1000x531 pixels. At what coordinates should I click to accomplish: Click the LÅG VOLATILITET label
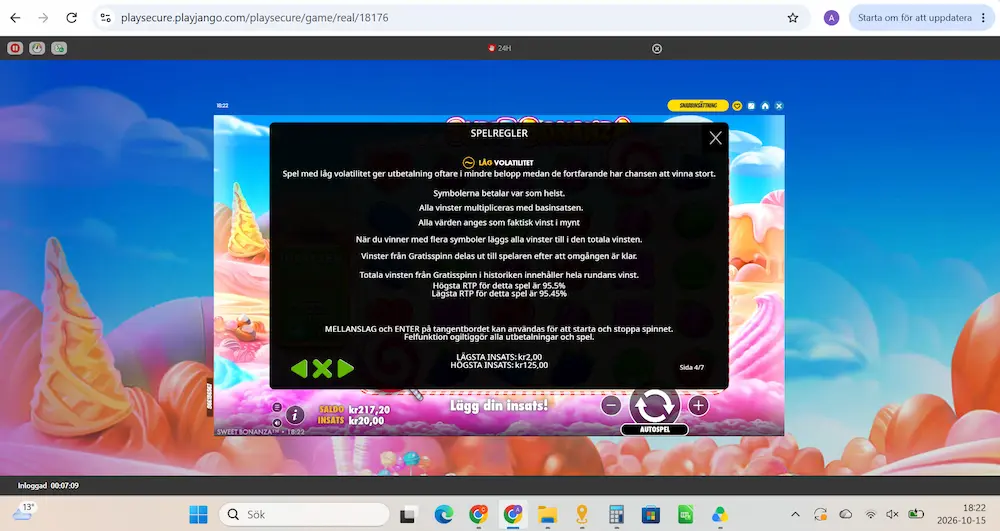(x=498, y=163)
